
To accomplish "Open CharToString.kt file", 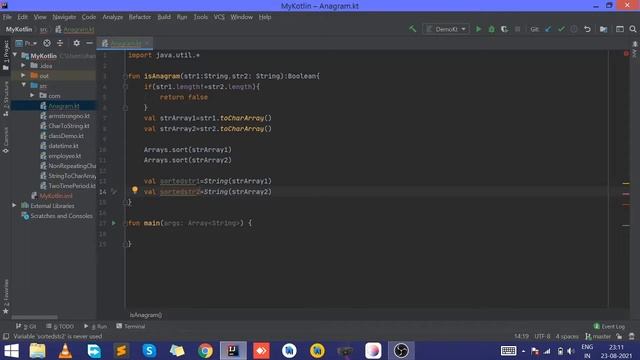I will (69, 126).
